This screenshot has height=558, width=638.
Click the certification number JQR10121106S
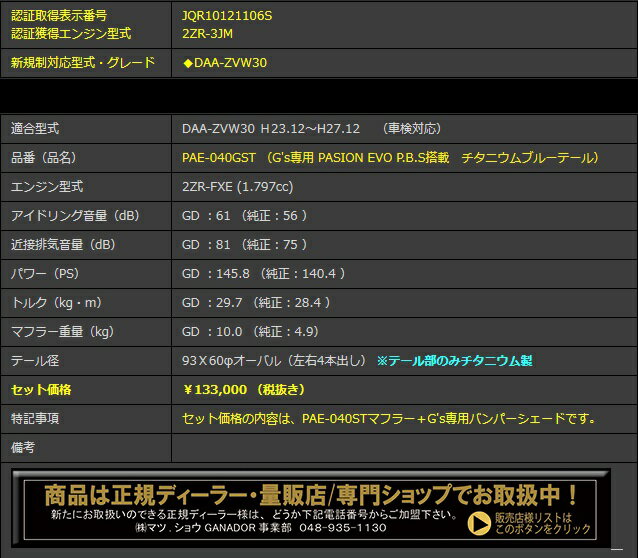point(227,16)
